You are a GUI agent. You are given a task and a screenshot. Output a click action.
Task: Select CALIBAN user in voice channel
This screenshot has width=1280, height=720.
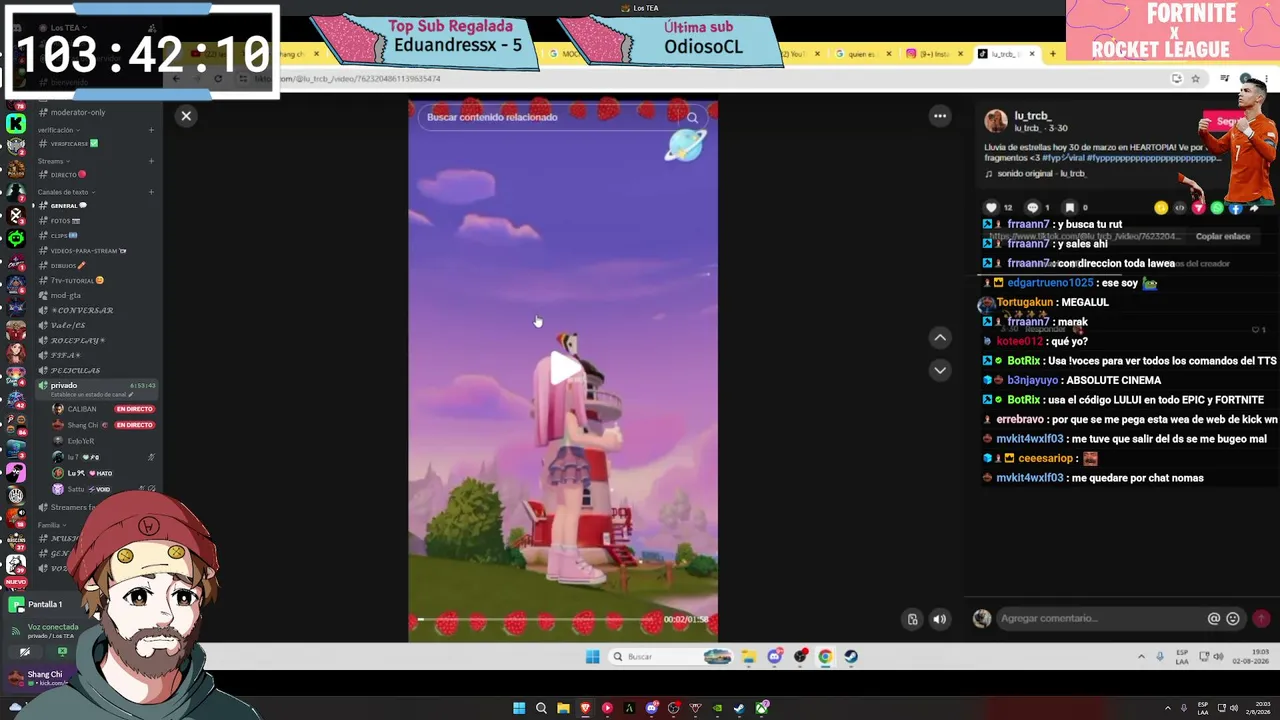pos(82,409)
